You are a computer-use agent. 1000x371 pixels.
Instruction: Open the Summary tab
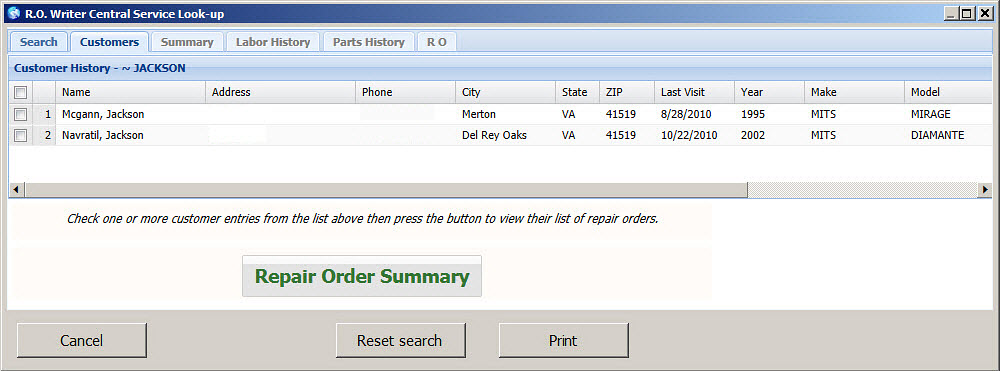[x=187, y=42]
